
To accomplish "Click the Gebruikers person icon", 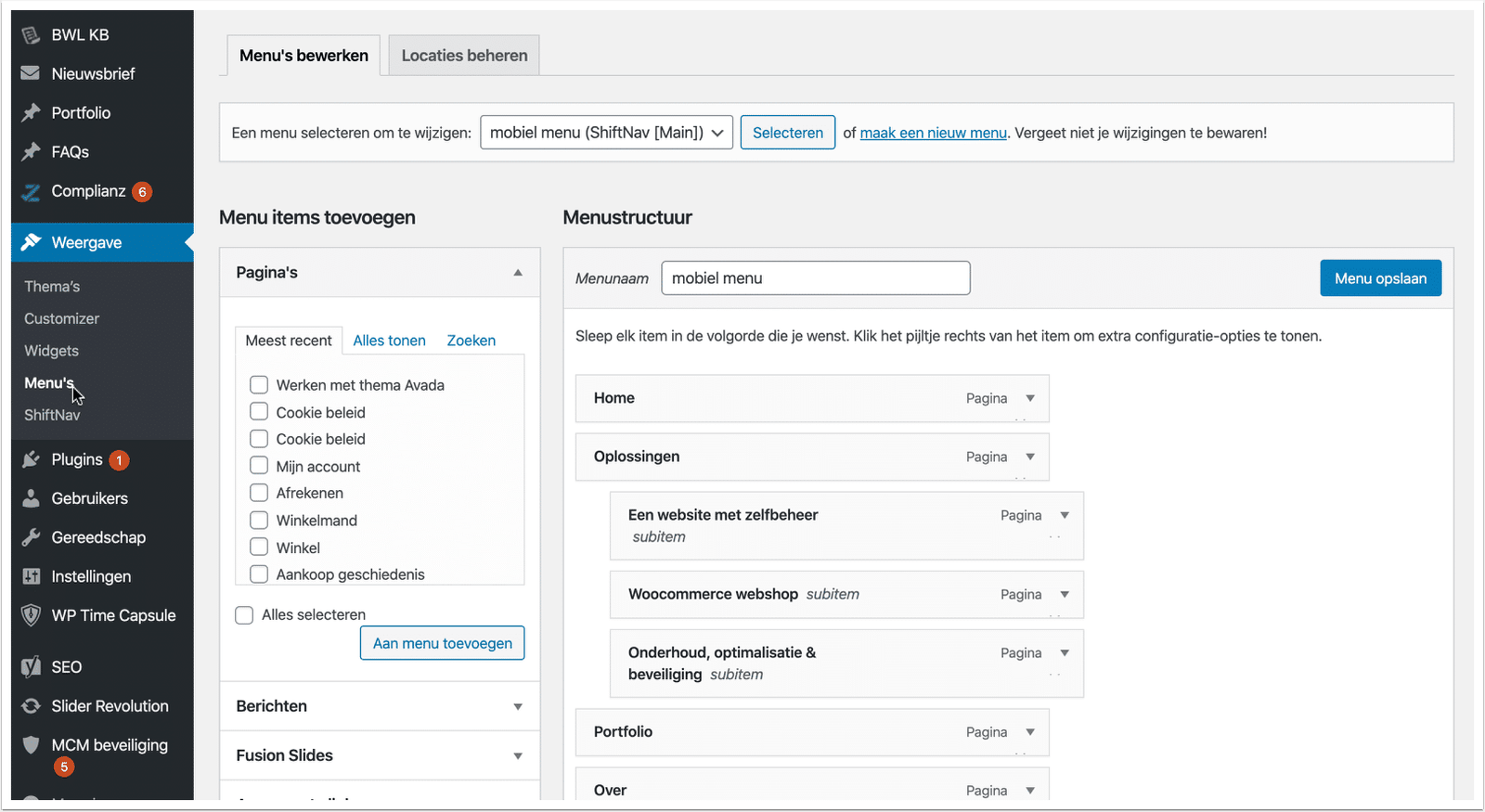I will pyautogui.click(x=31, y=498).
